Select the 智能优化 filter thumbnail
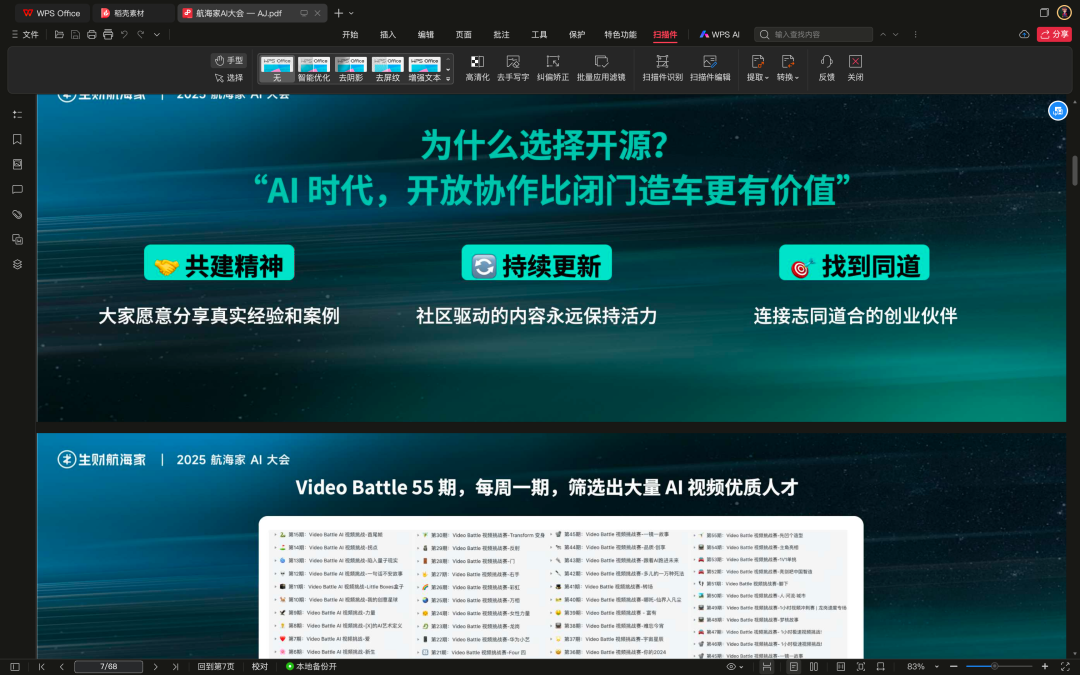 (x=313, y=70)
